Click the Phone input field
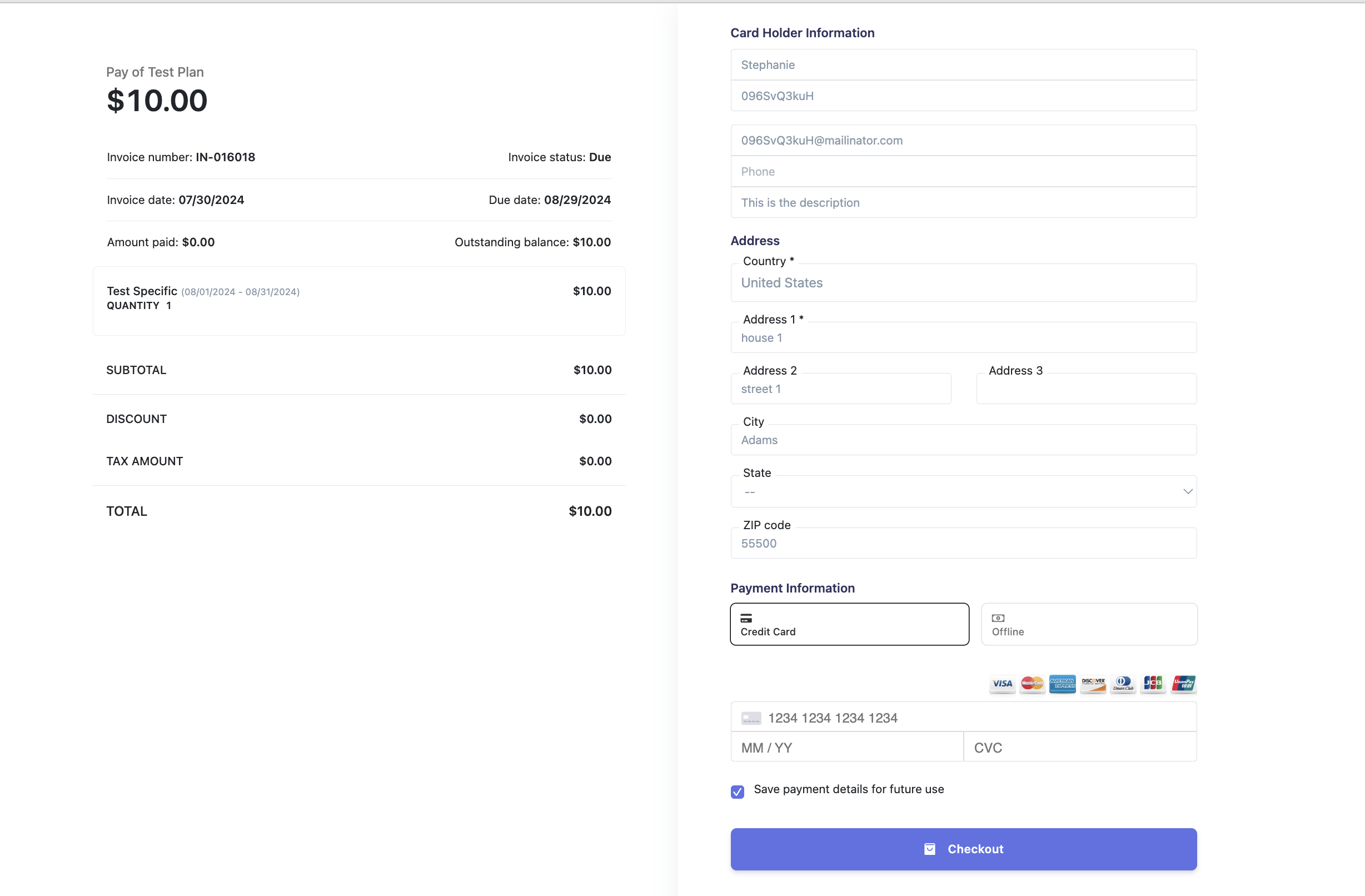 click(x=964, y=172)
